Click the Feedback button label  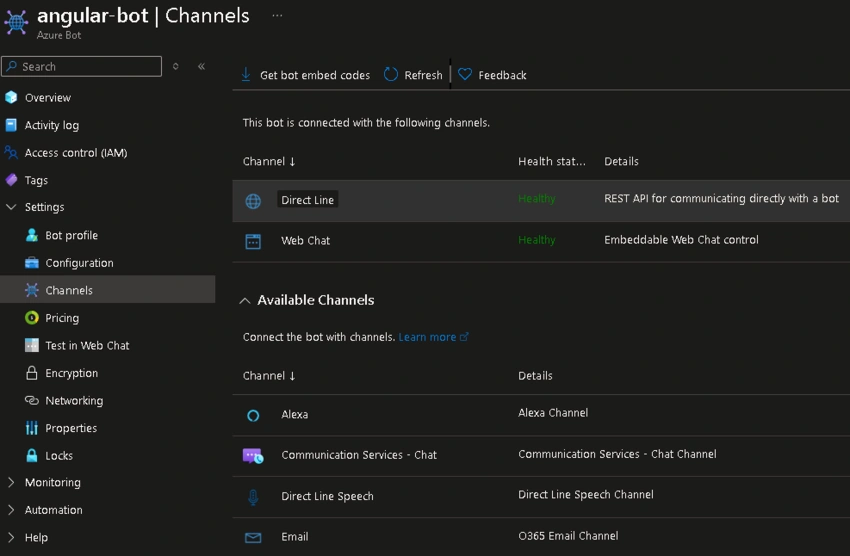click(x=503, y=75)
